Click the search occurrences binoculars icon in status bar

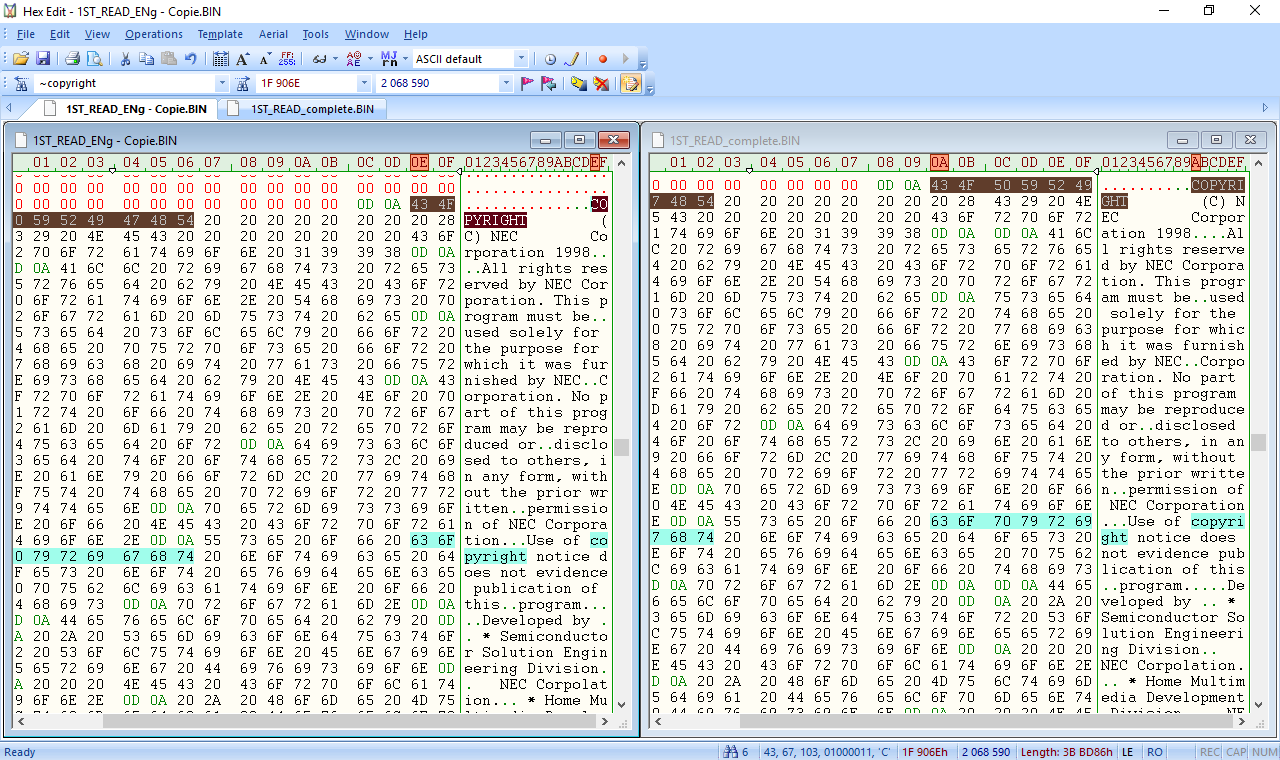(x=731, y=752)
